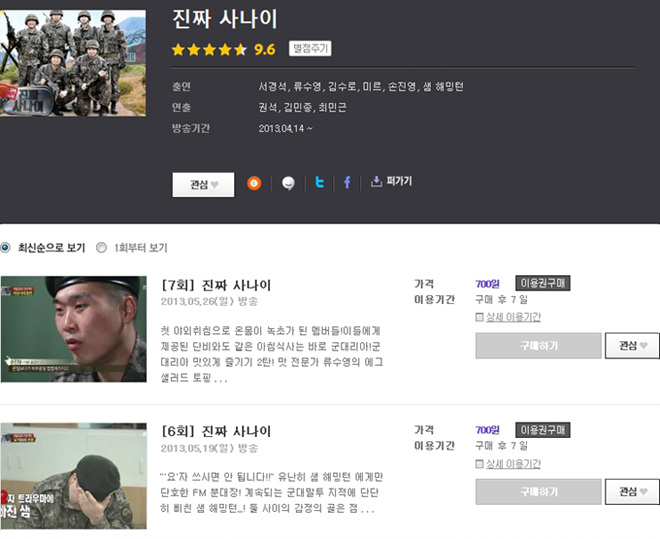Toggle 관심 heart for episode 6
660x539 pixels.
pyautogui.click(x=632, y=491)
